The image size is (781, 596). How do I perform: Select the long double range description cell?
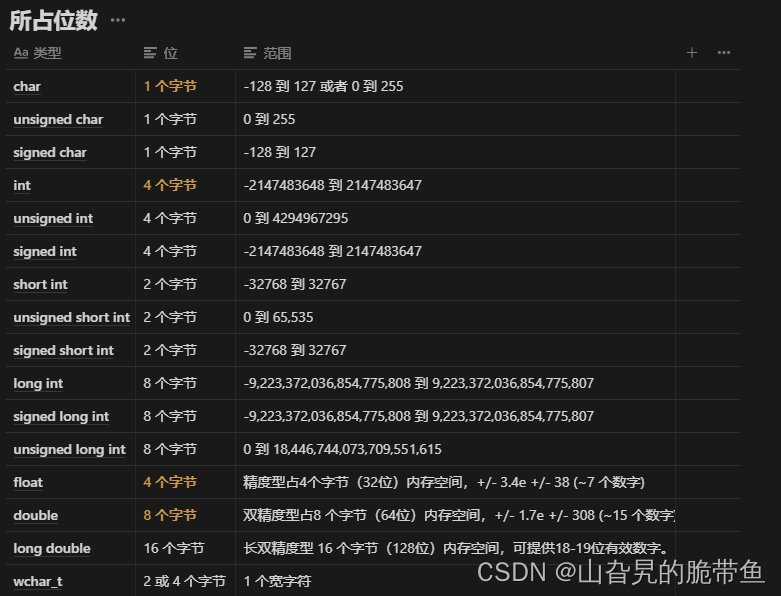point(455,548)
